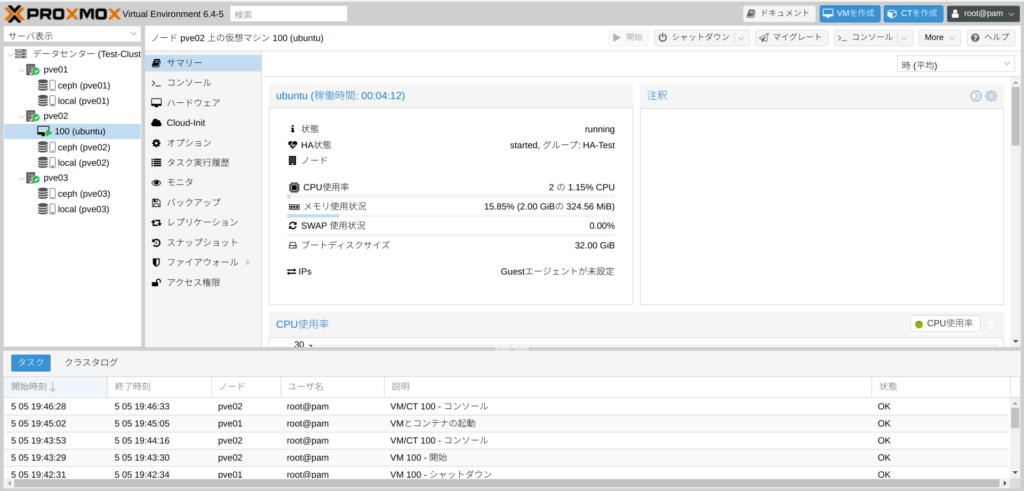
Task: Open タスク実行履歴 menu item
Action: click(203, 163)
